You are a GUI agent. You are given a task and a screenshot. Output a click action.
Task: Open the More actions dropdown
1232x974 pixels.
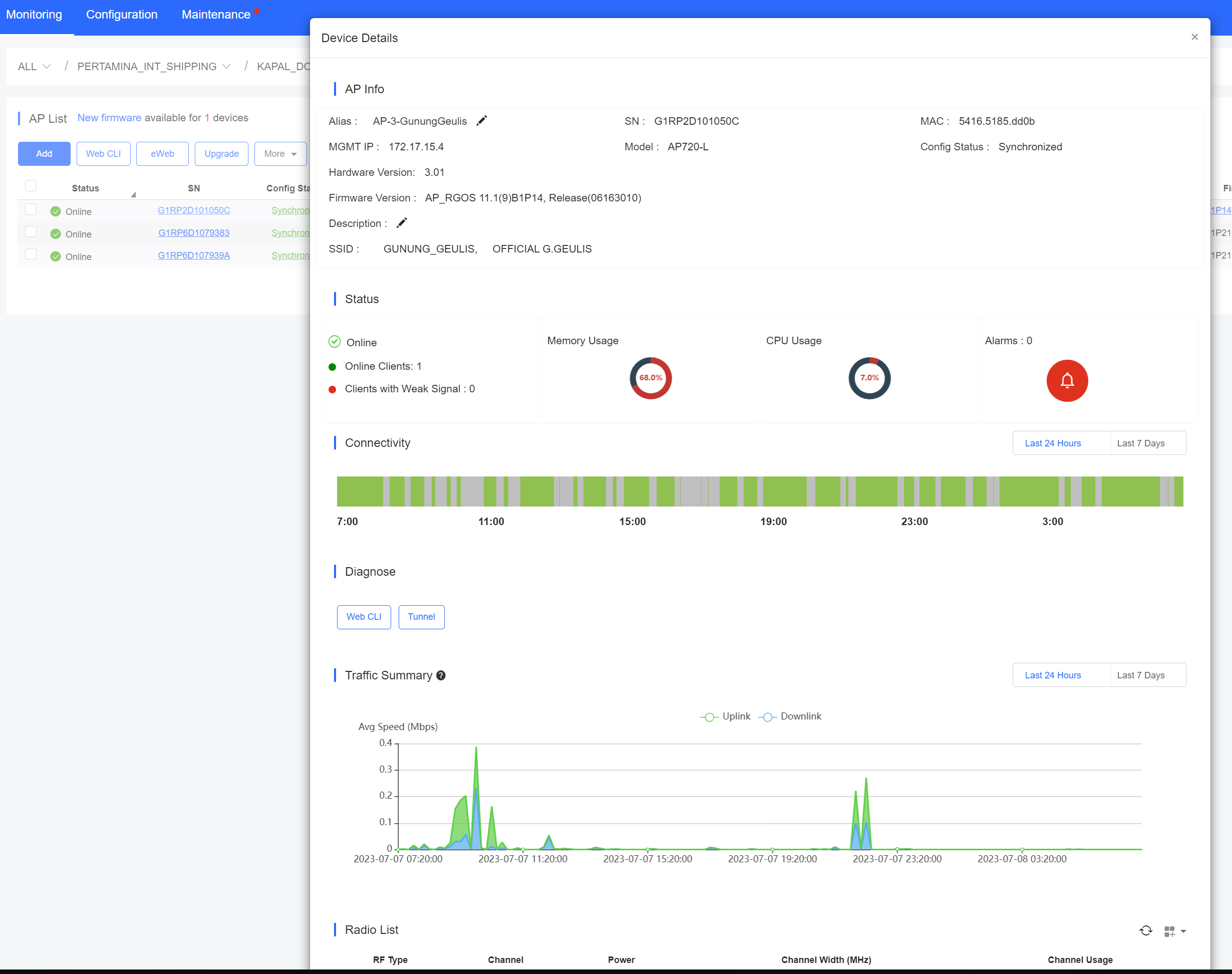click(x=280, y=154)
